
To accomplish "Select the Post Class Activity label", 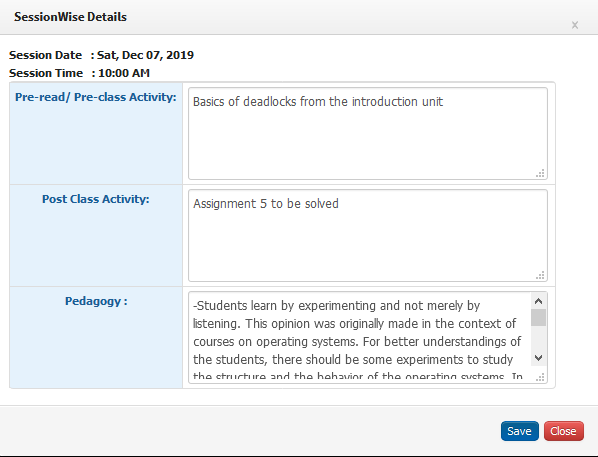I will coord(96,199).
